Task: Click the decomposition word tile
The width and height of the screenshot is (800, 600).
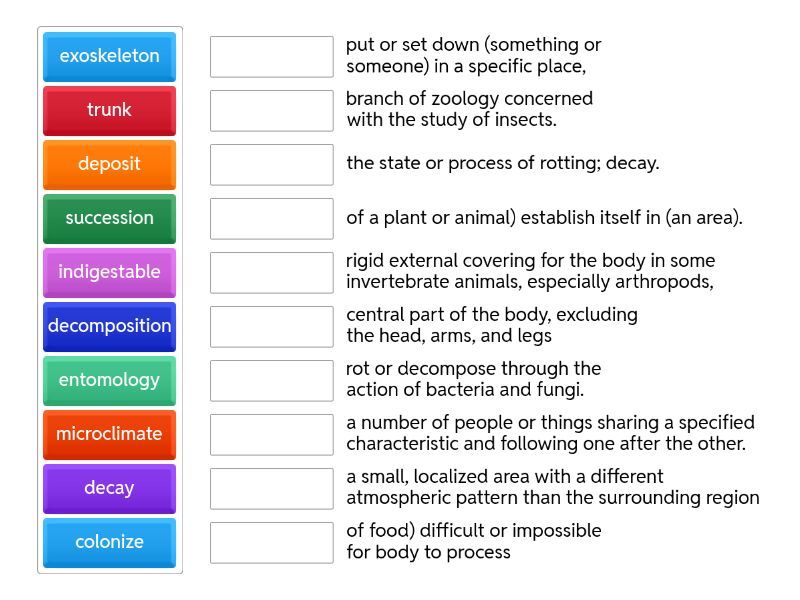Action: [109, 326]
